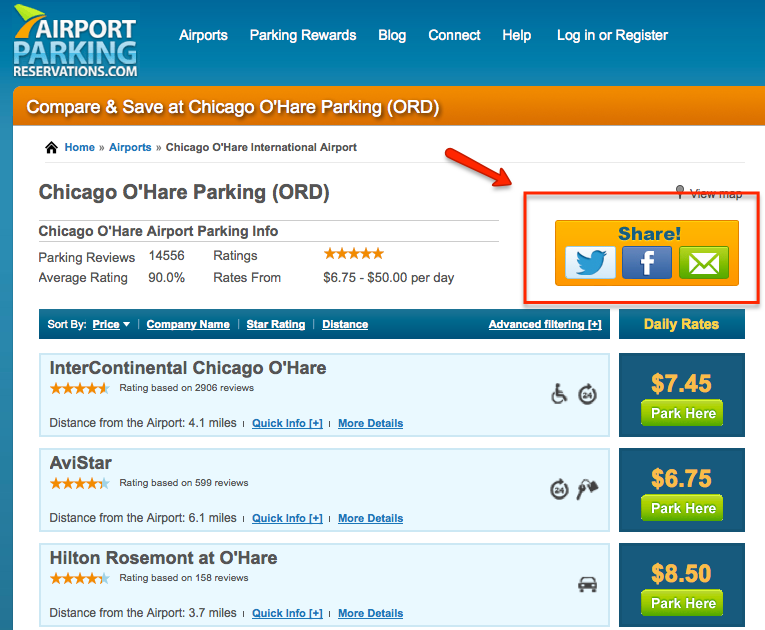Click the View map pin icon

[680, 192]
